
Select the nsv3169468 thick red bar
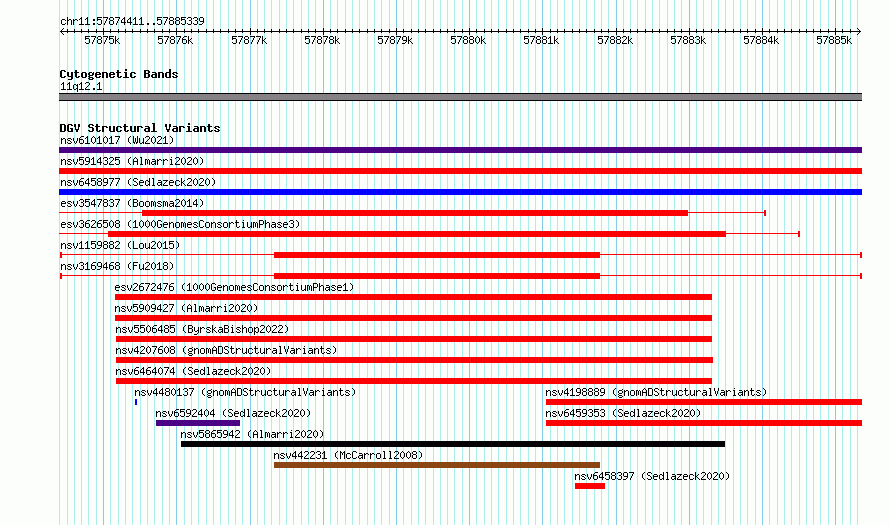437,276
